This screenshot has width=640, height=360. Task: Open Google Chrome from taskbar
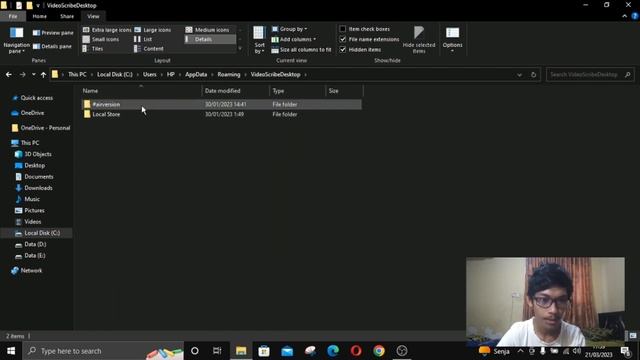tap(379, 351)
